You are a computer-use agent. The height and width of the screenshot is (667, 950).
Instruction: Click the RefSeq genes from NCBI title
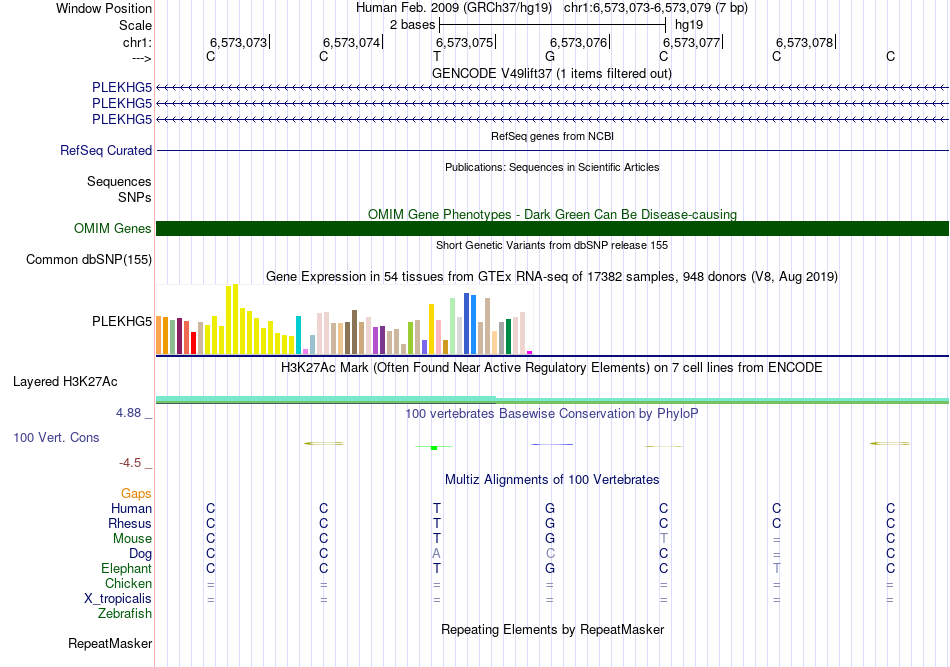pos(552,136)
